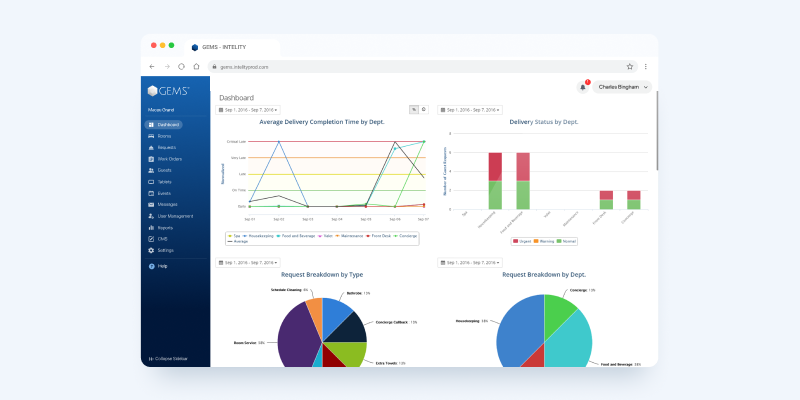Open date range picker for Breakdown by Dept.

coord(470,263)
